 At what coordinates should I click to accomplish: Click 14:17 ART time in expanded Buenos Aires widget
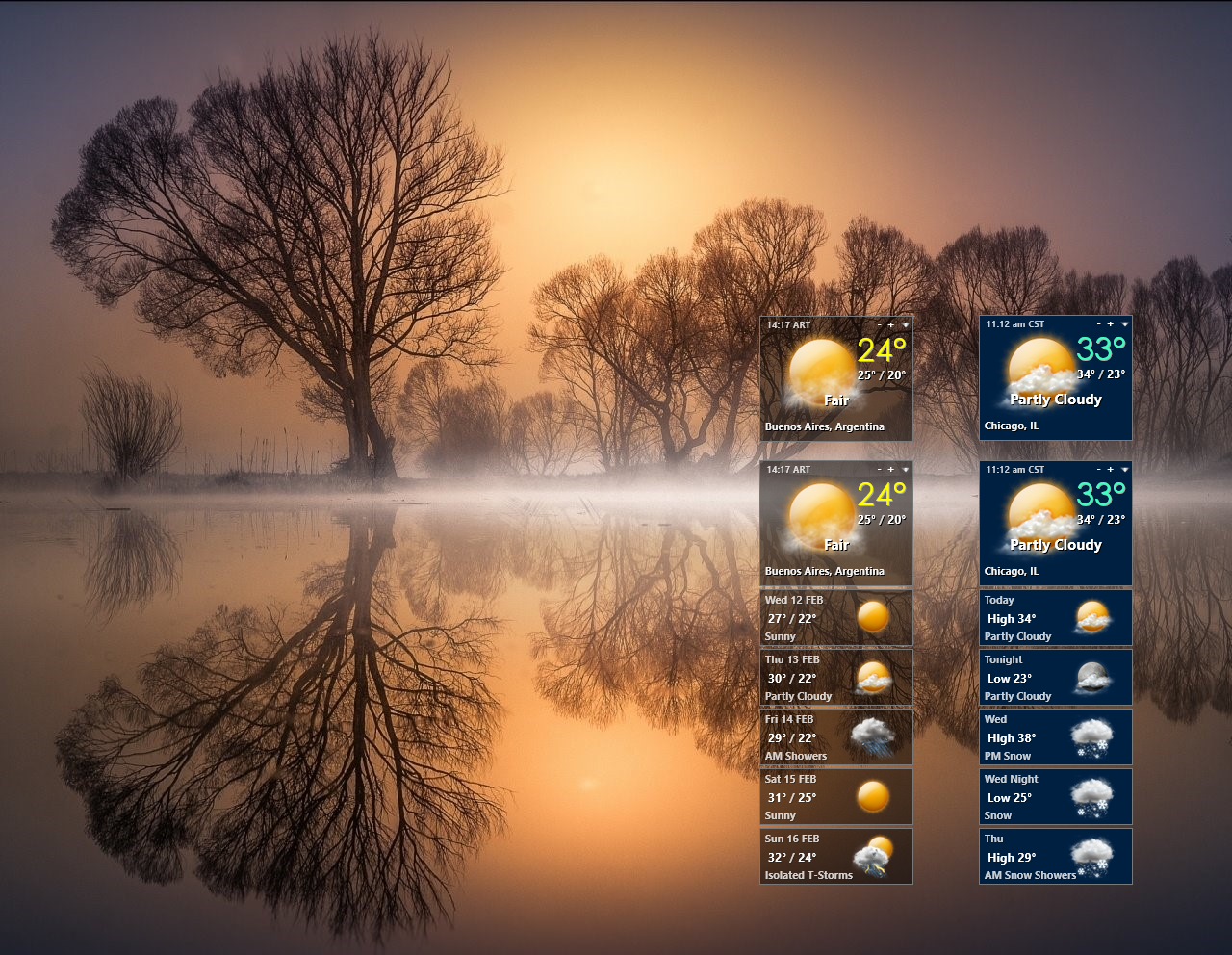pos(788,470)
